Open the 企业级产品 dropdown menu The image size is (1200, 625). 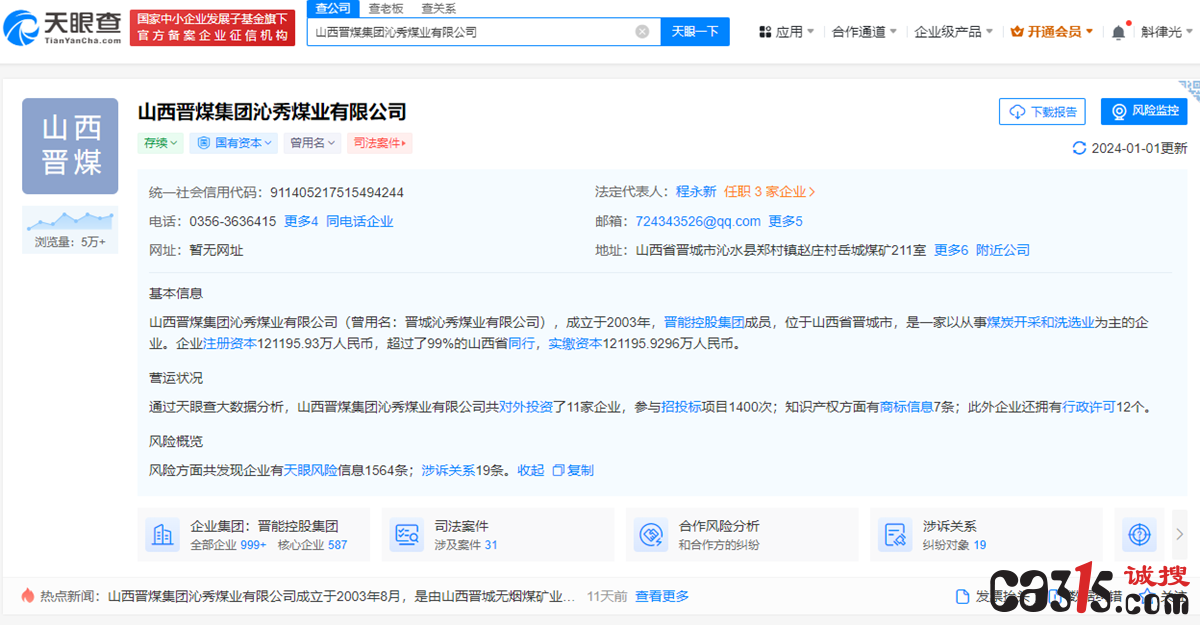point(954,32)
